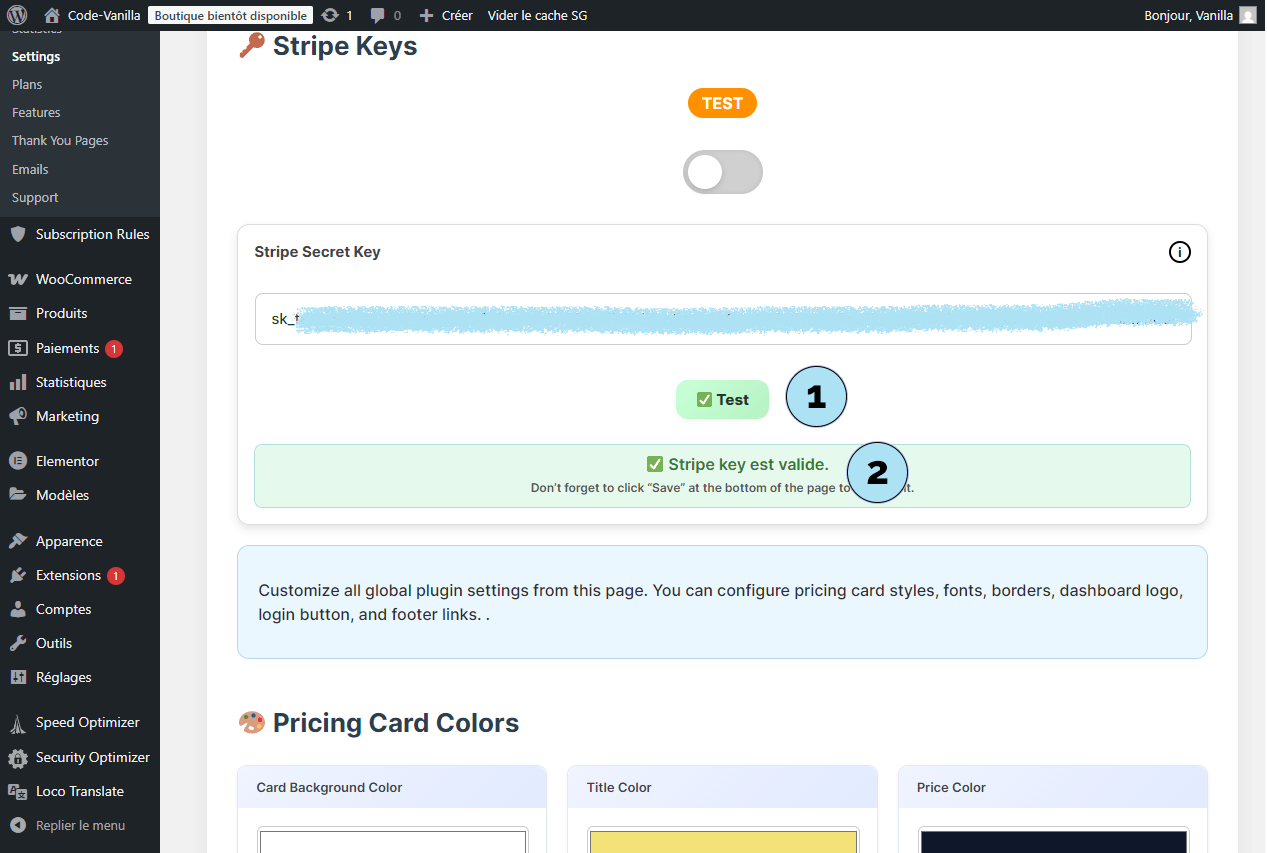The height and width of the screenshot is (853, 1267).
Task: Open the comments bubble icon
Action: [377, 15]
